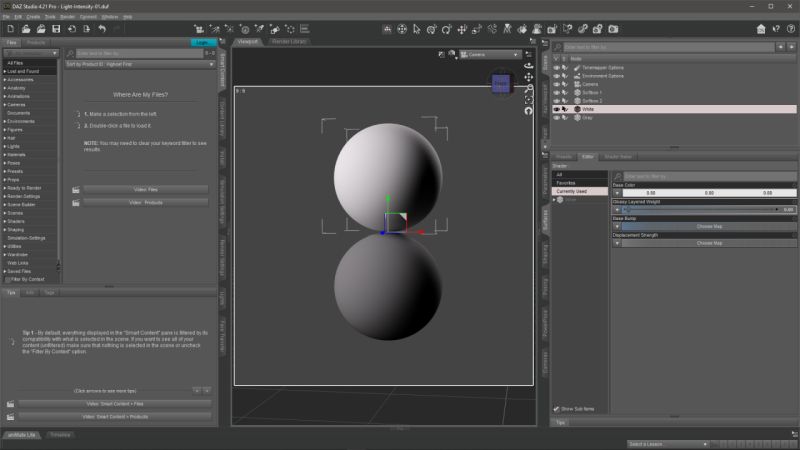The height and width of the screenshot is (450, 800).
Task: Click the Scene pane search field
Action: click(x=668, y=47)
